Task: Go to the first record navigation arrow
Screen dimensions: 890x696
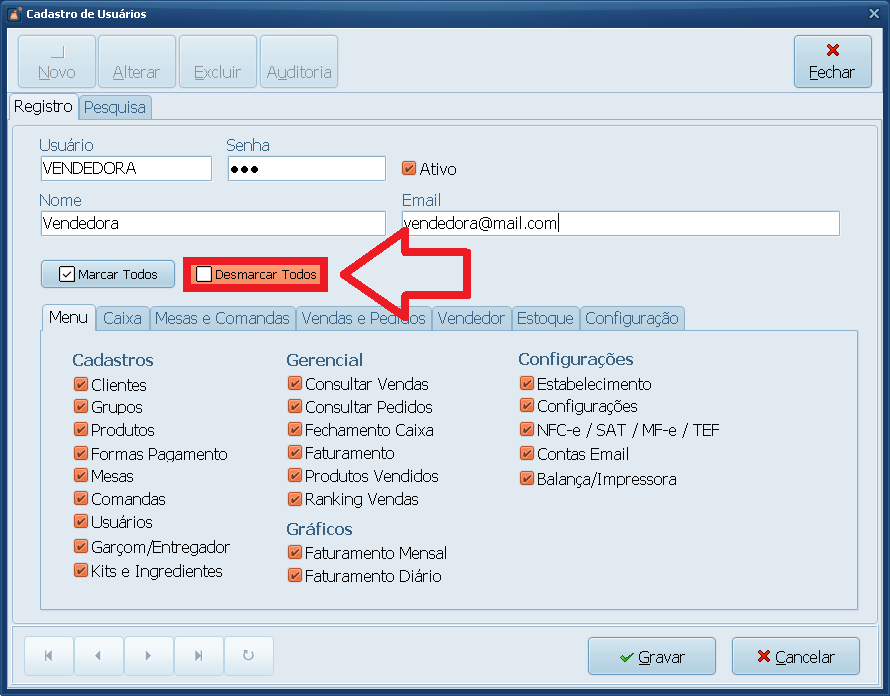Action: pos(49,656)
